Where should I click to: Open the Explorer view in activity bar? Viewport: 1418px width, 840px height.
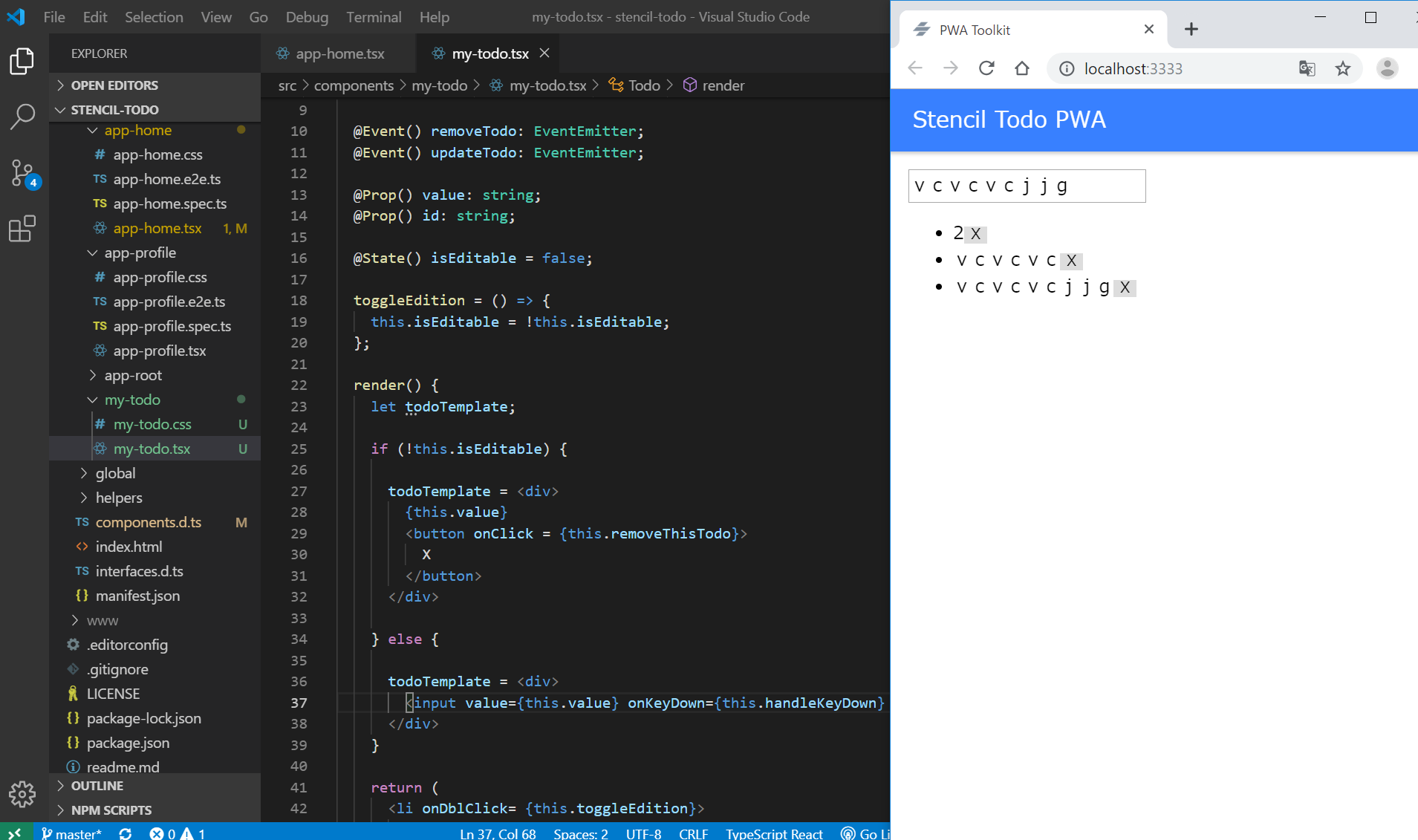(22, 61)
